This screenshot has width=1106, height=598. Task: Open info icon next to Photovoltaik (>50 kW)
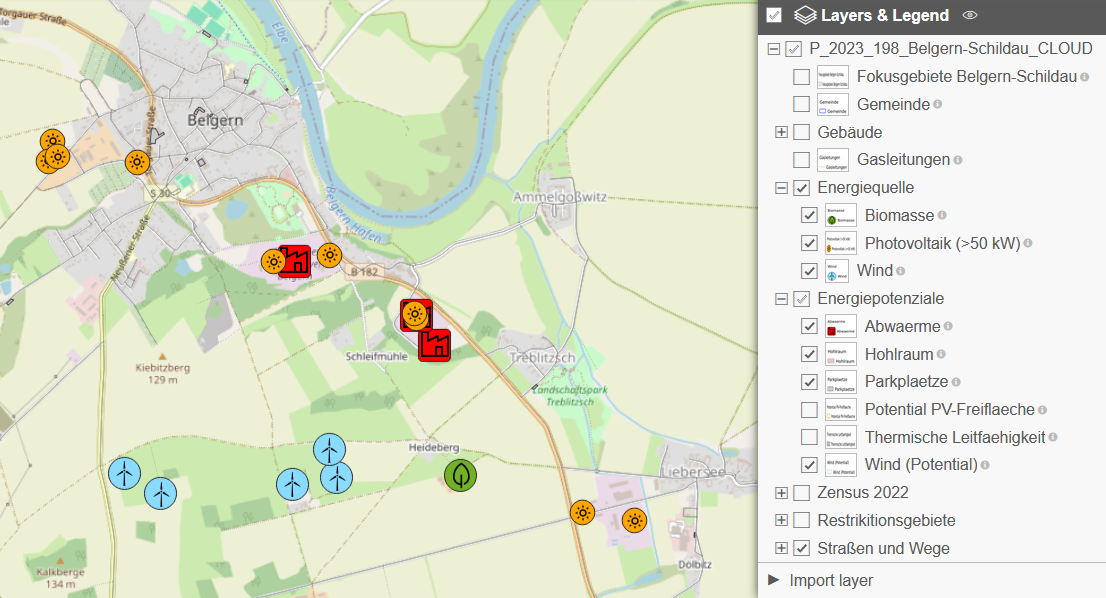[x=1028, y=243]
